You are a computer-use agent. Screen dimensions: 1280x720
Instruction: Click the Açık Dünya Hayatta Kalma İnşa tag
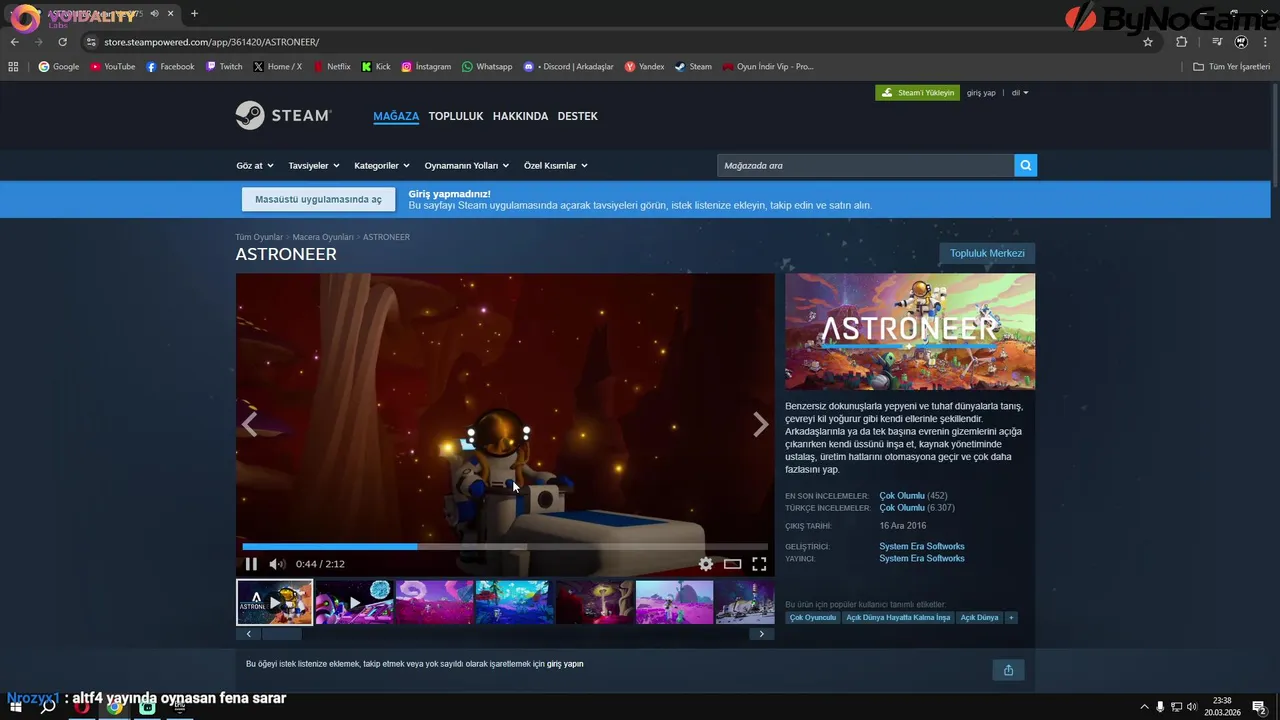[898, 618]
